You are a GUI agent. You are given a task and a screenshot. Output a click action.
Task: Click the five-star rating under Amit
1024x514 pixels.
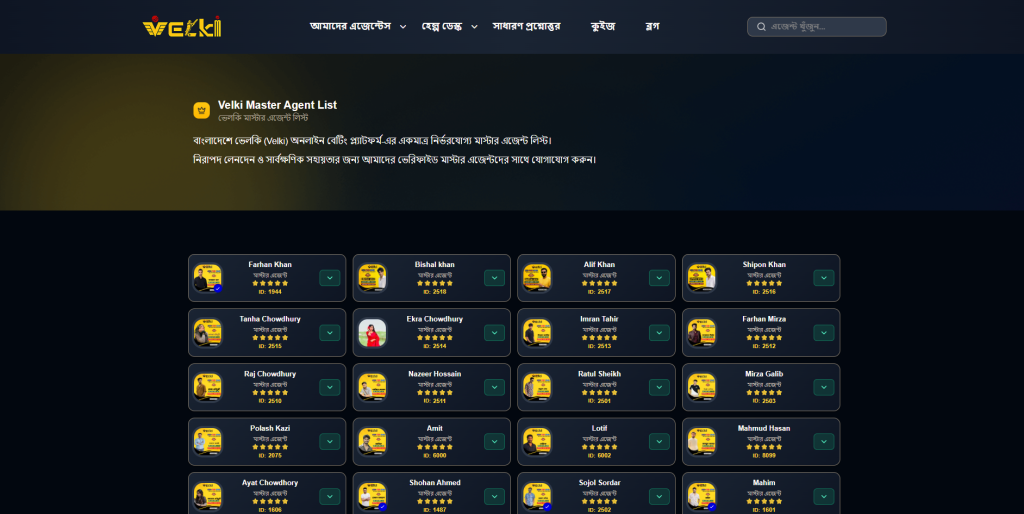434,447
